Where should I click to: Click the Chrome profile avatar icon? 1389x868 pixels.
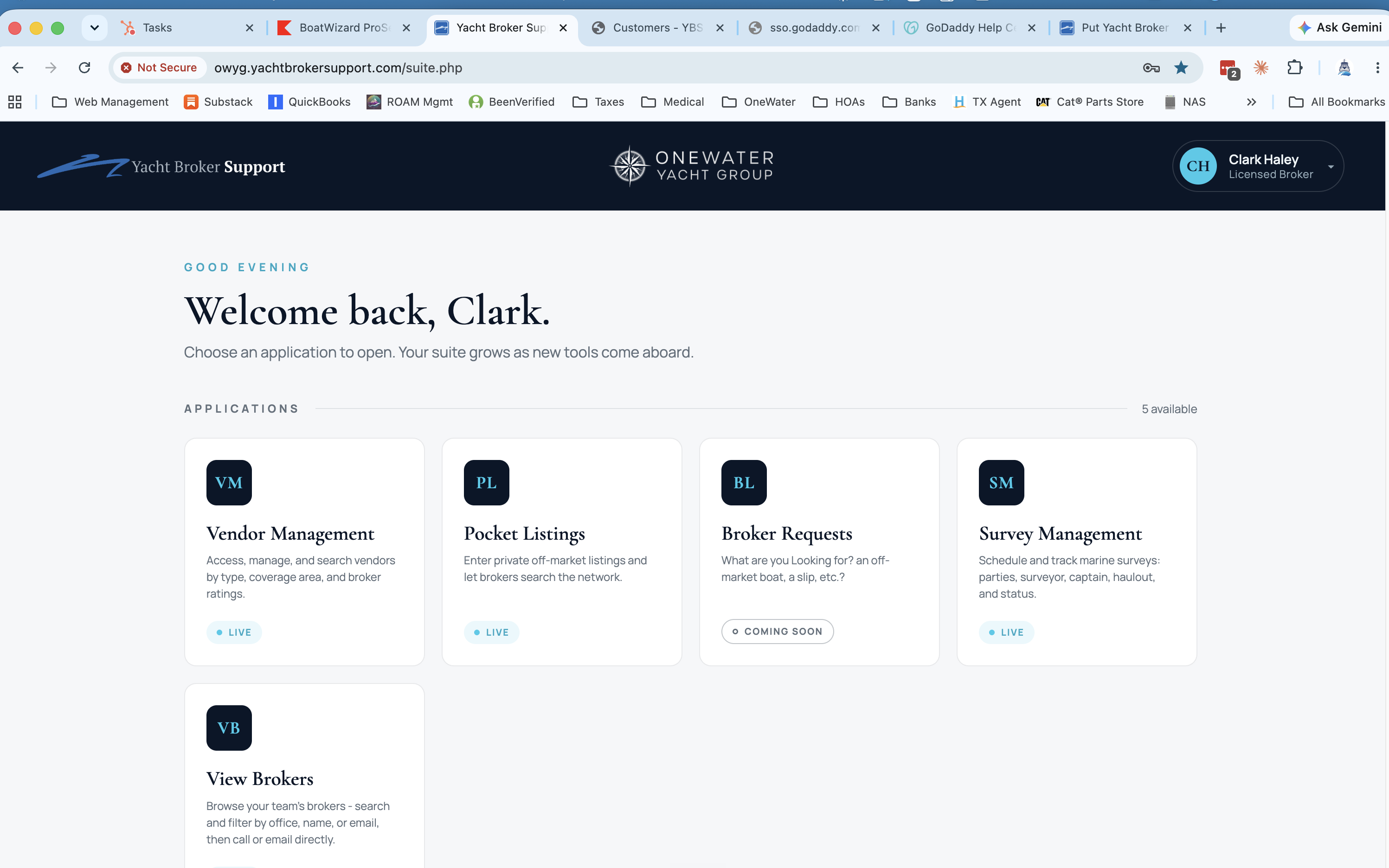coord(1344,68)
